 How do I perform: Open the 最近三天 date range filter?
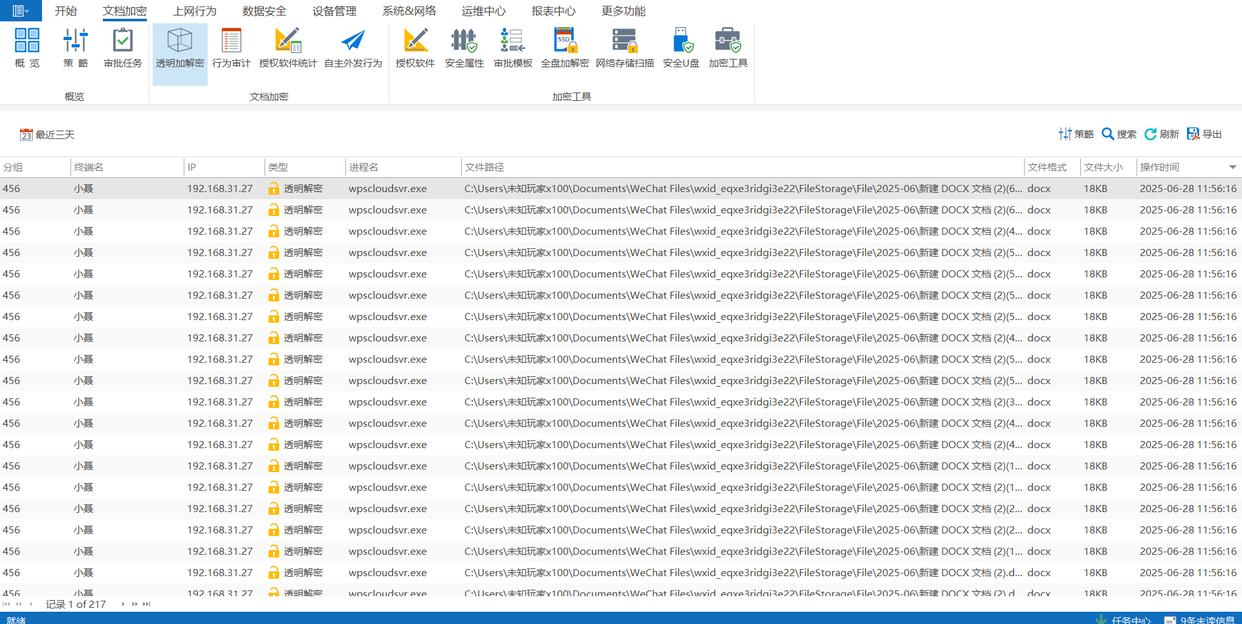click(47, 134)
